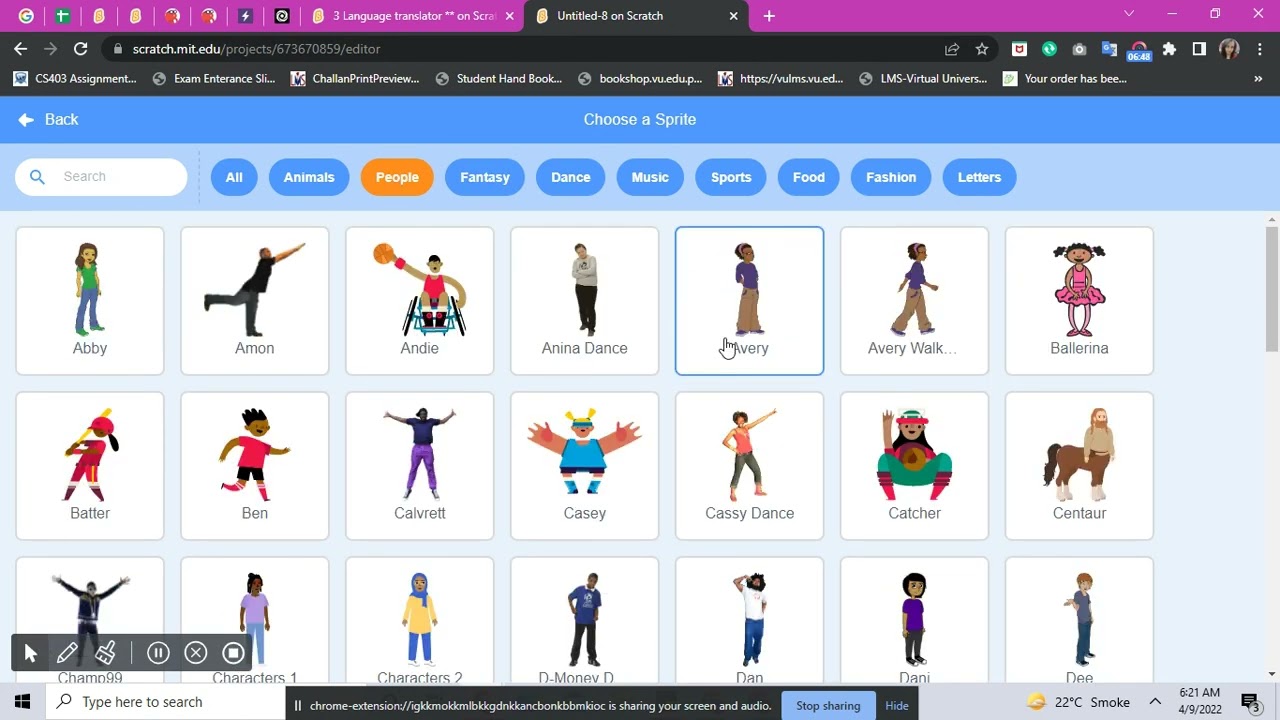Click the address bar URL

coord(256,49)
